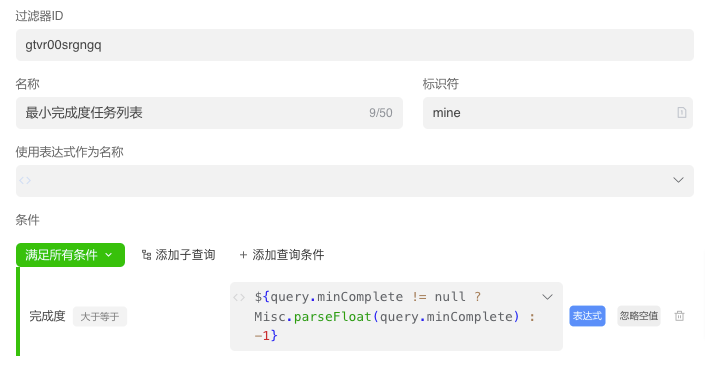Select the 完成度 field name
705x366 pixels.
pos(47,316)
